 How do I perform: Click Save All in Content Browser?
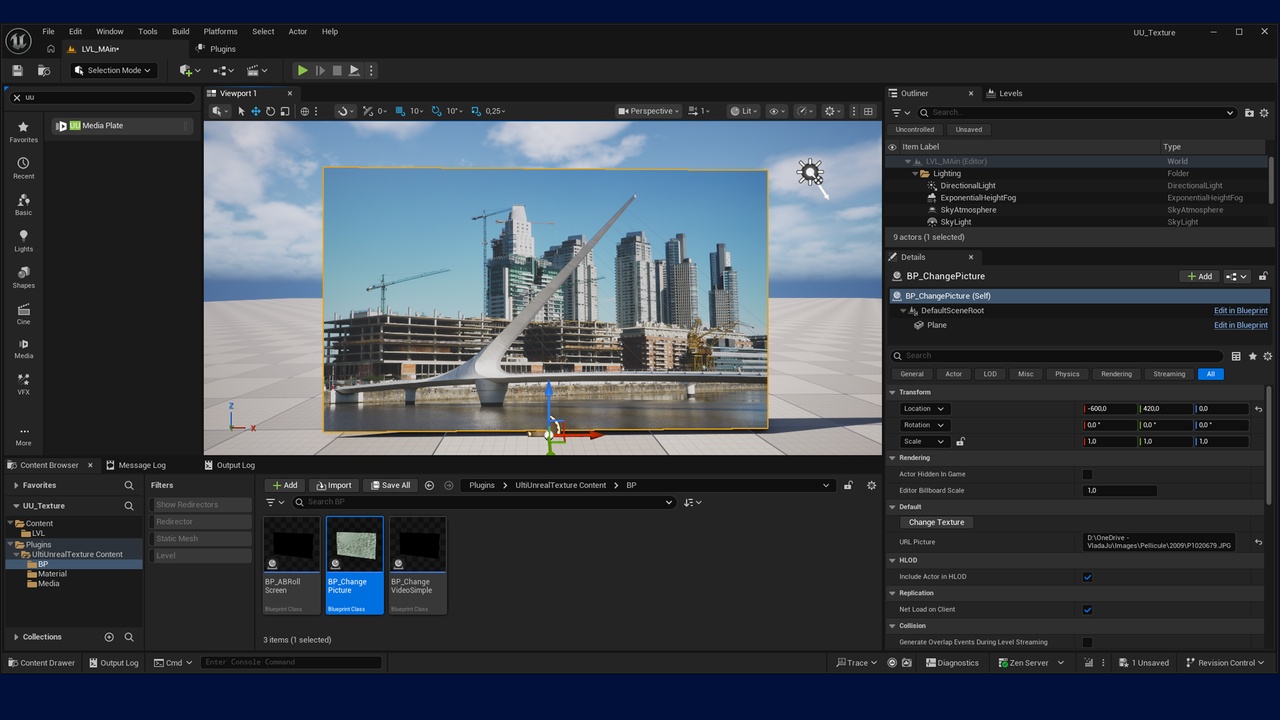[390, 485]
